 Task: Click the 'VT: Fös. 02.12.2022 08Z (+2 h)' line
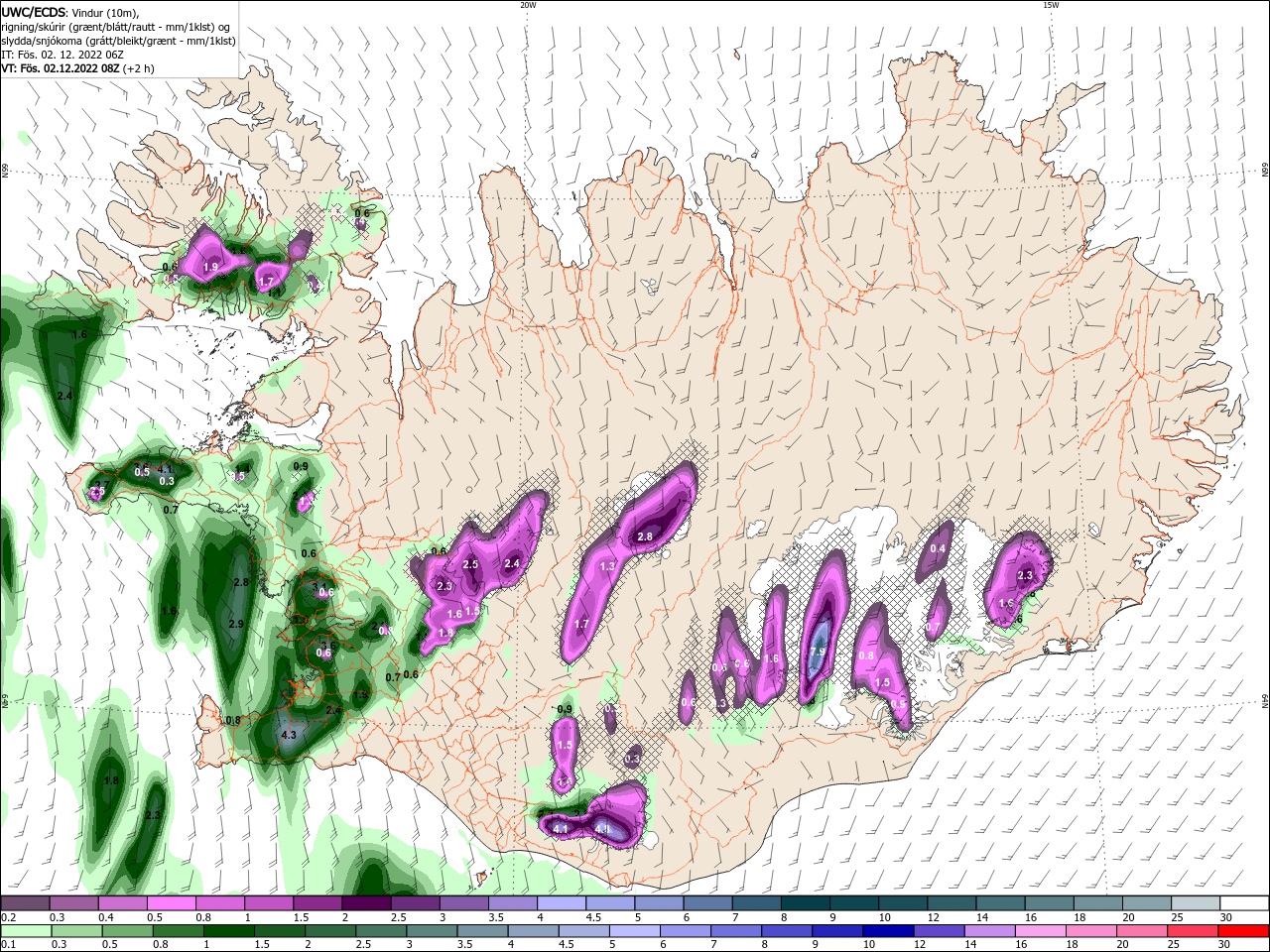pyautogui.click(x=77, y=68)
